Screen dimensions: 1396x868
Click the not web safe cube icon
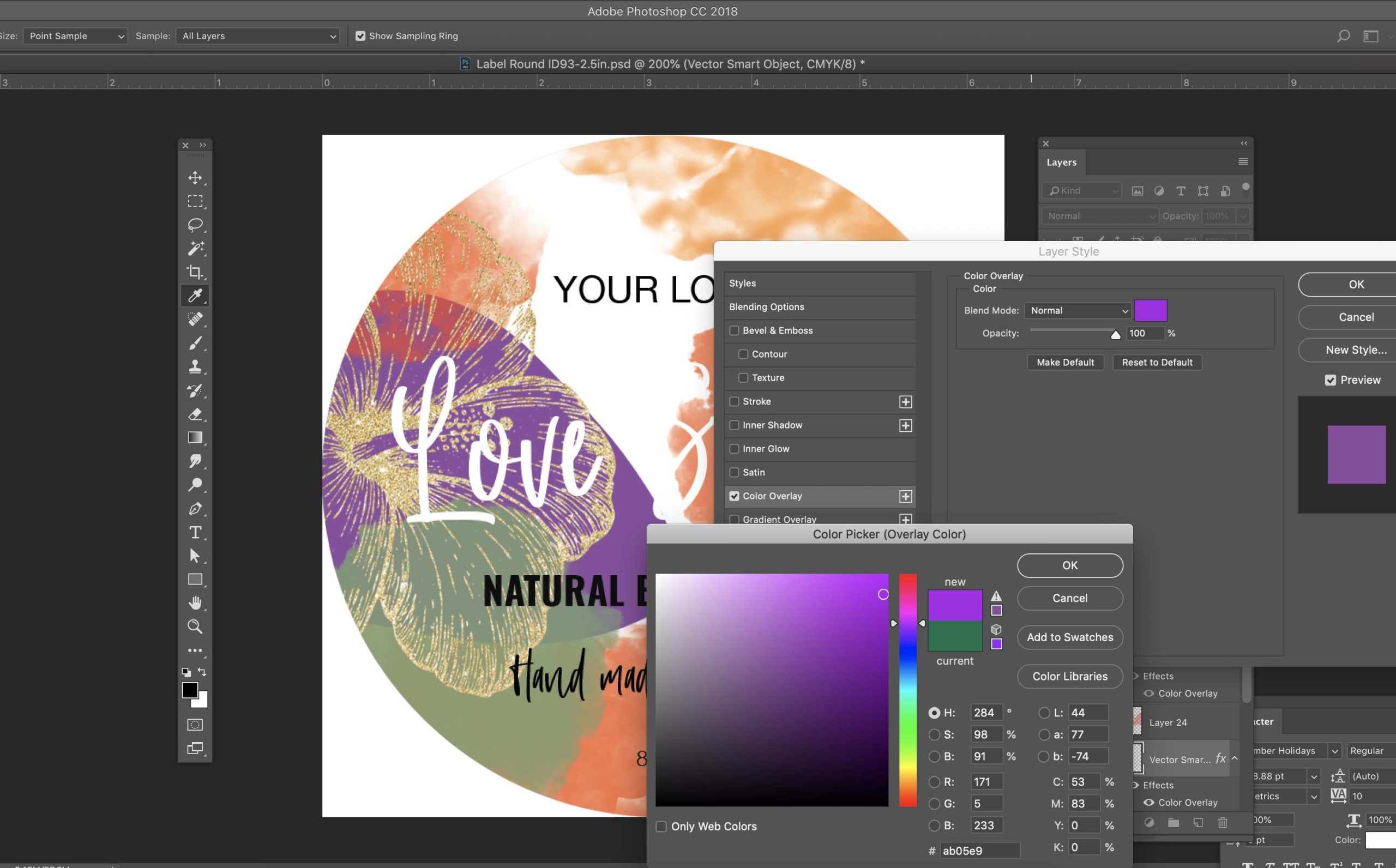click(996, 629)
